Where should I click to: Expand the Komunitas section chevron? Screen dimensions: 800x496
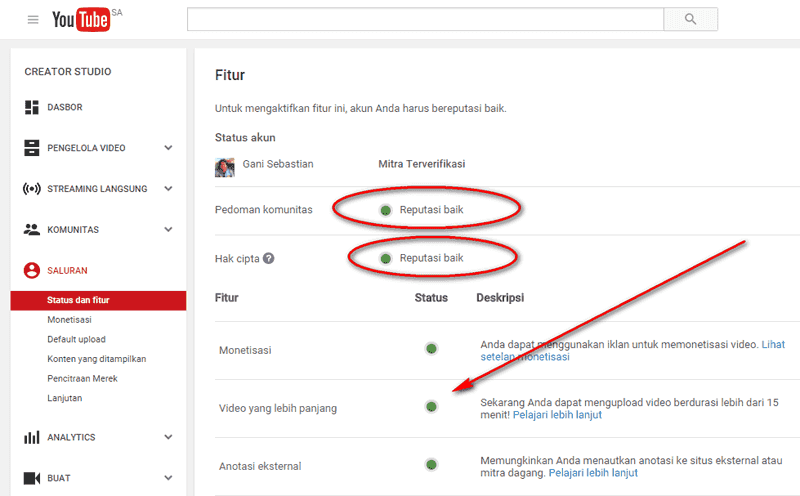[168, 230]
